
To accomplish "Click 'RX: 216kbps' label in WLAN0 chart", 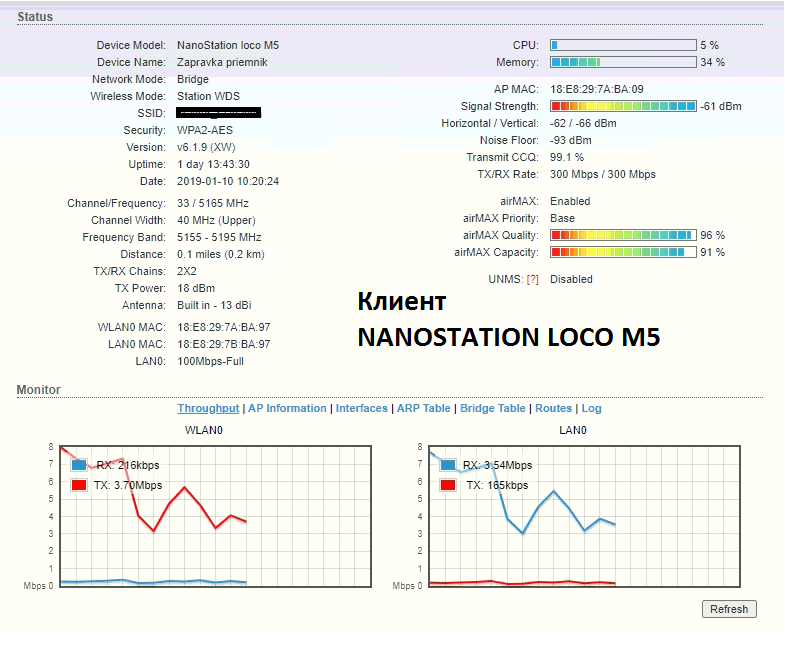I will coord(128,465).
